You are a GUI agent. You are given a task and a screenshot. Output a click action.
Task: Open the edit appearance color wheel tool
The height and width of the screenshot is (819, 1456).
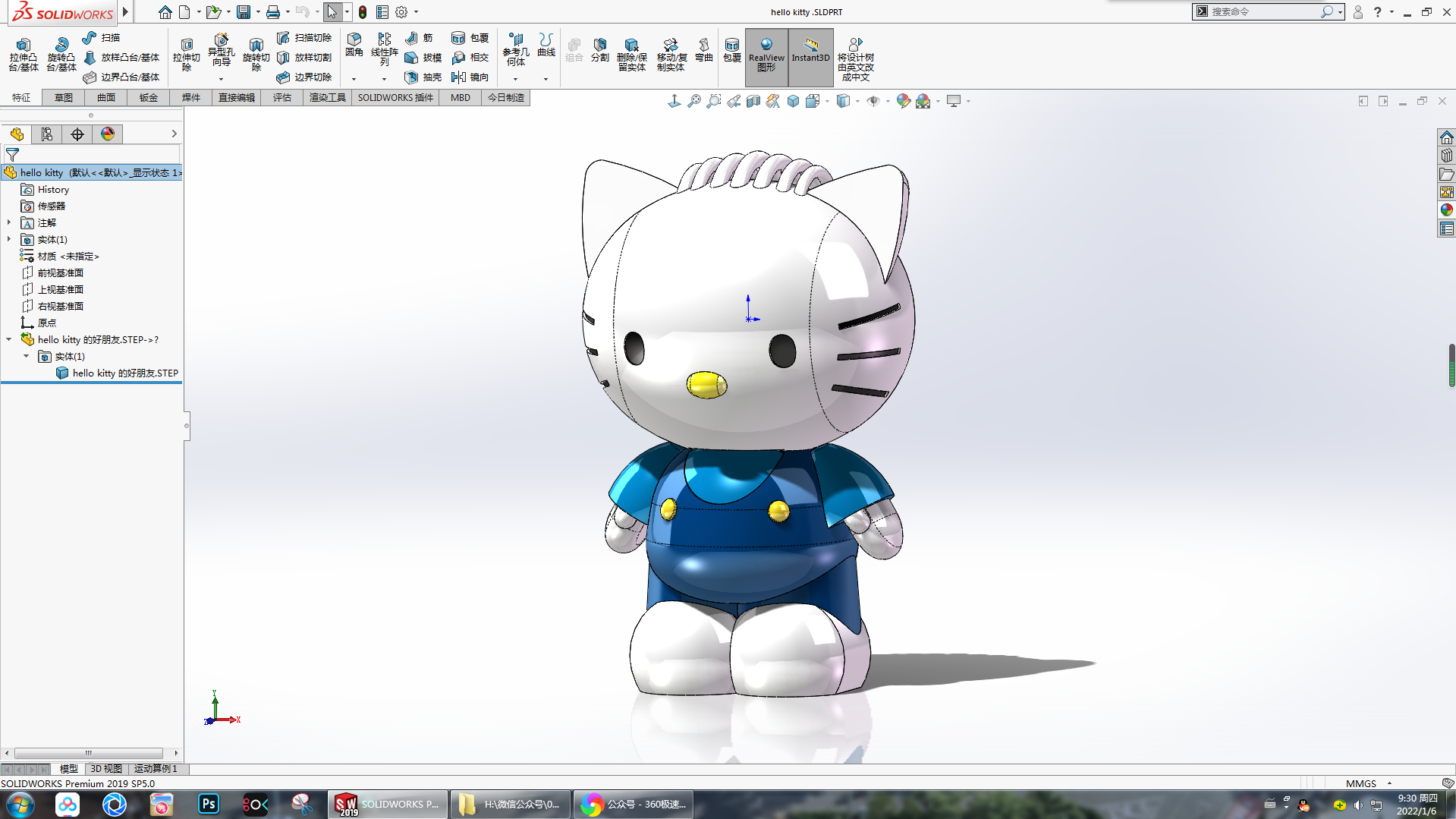(903, 101)
